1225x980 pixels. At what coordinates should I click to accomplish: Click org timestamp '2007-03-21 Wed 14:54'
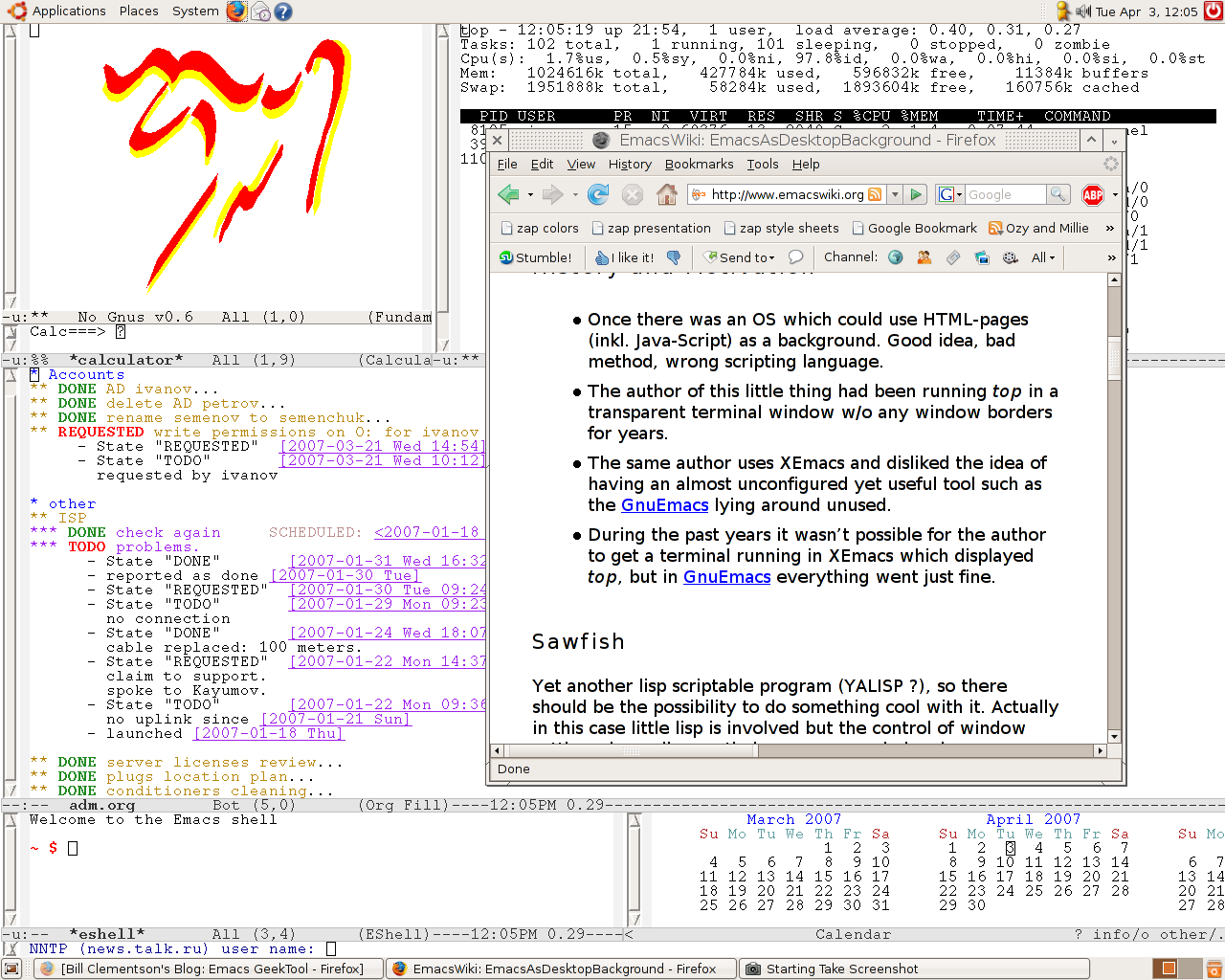(383, 446)
